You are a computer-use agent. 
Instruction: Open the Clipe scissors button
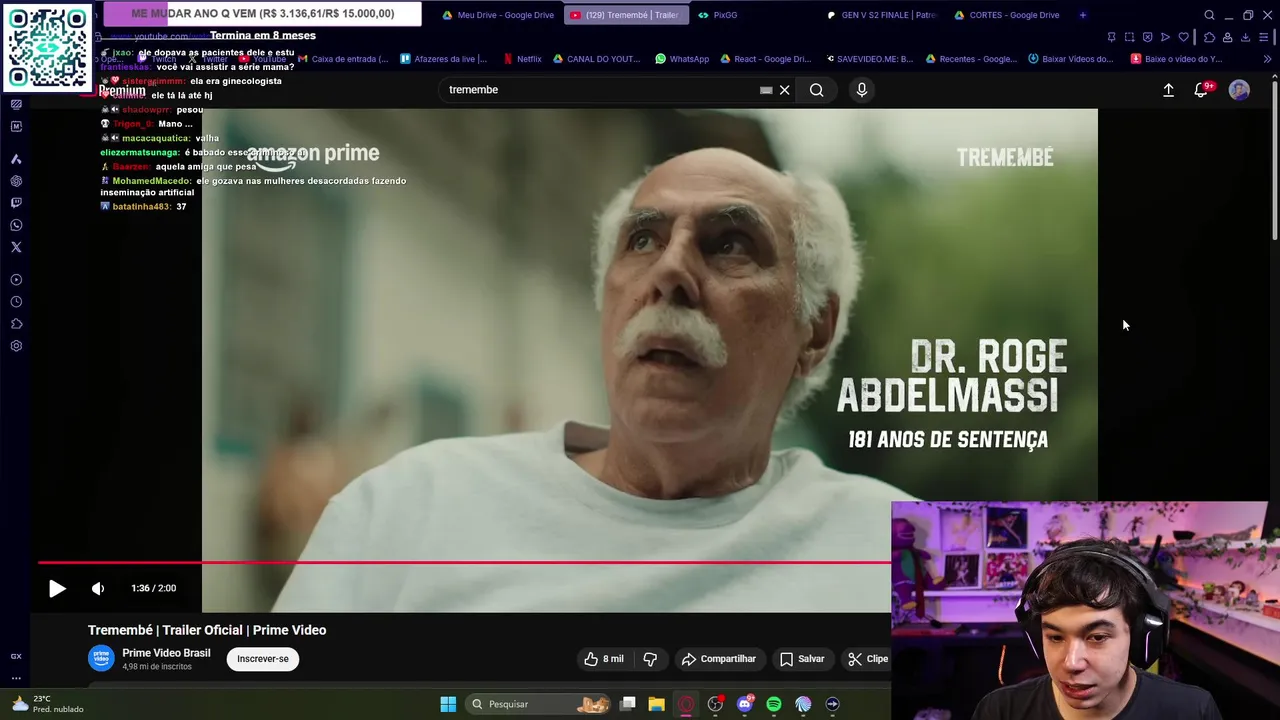(x=867, y=659)
